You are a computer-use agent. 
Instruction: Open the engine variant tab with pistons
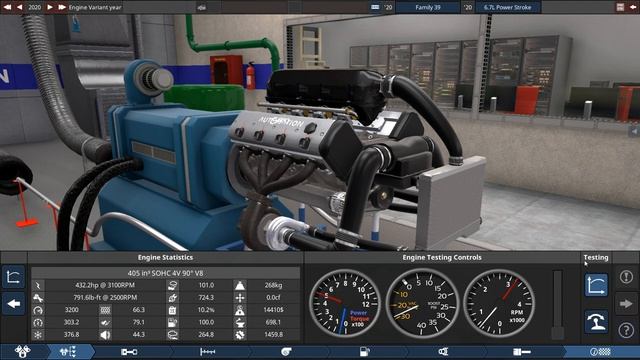(x=69, y=351)
